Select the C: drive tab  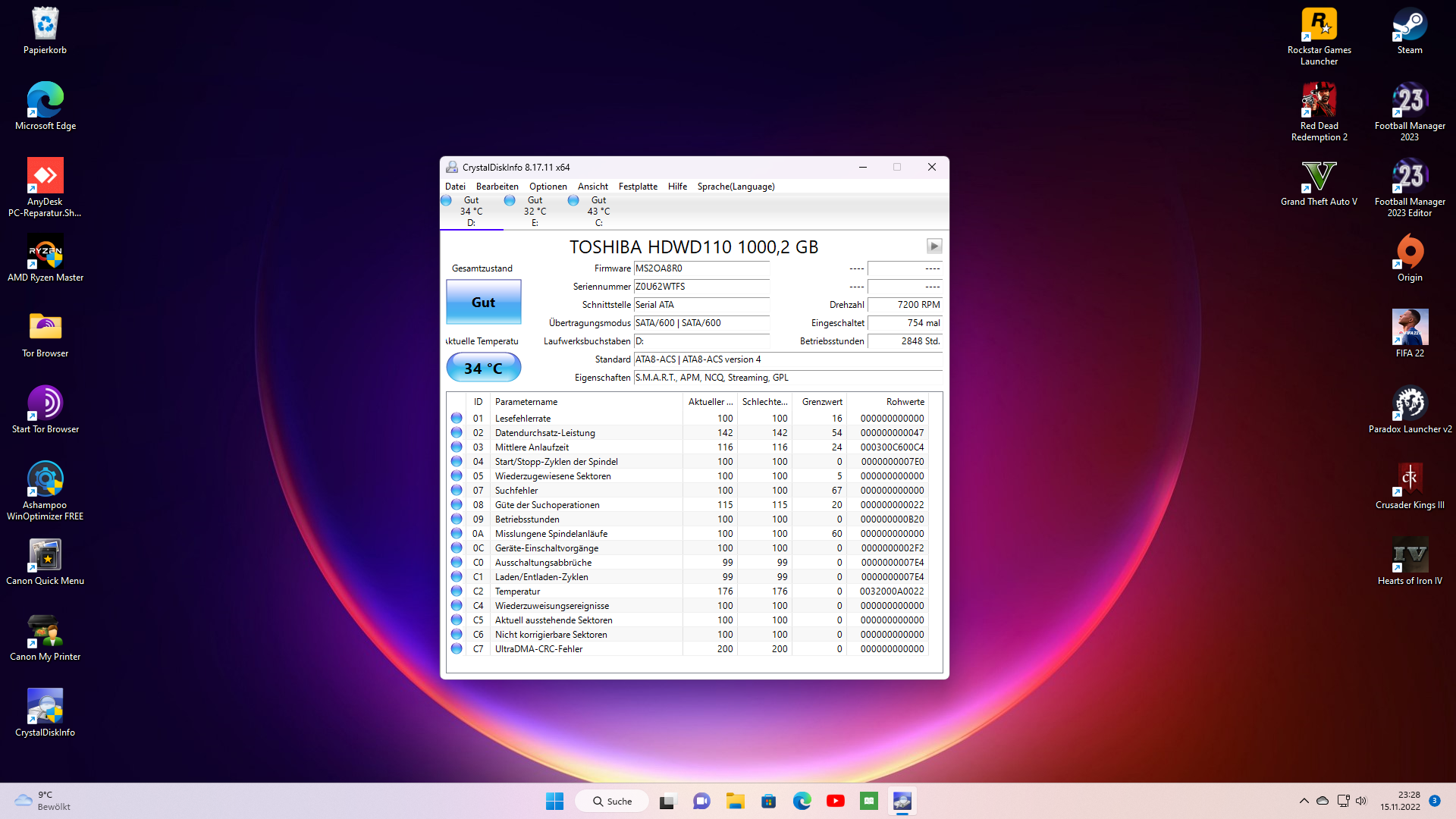point(598,210)
